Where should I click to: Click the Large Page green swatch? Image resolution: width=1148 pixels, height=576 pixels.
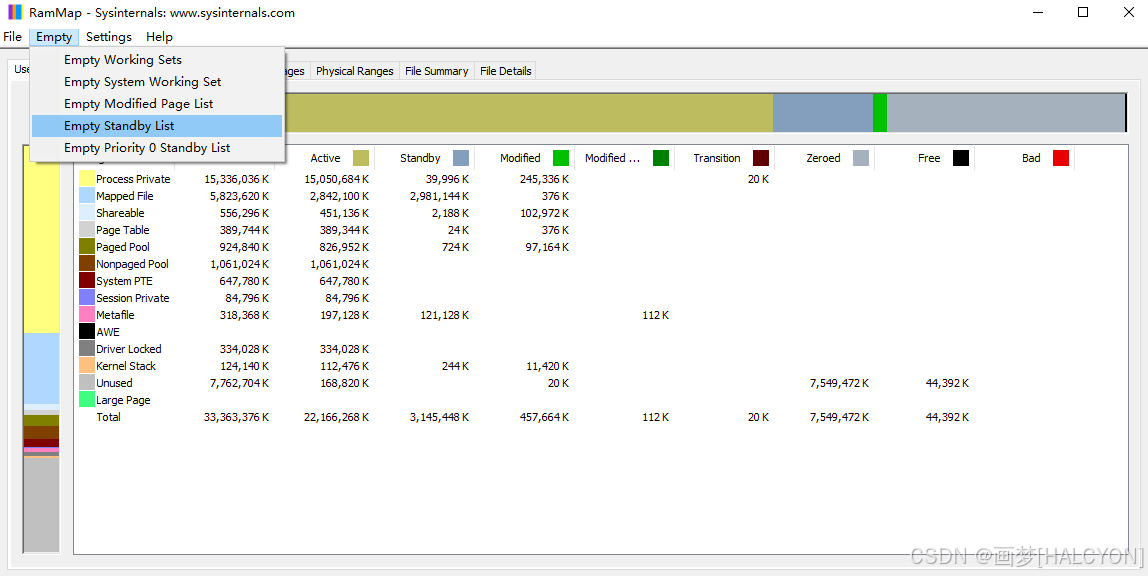pos(86,400)
